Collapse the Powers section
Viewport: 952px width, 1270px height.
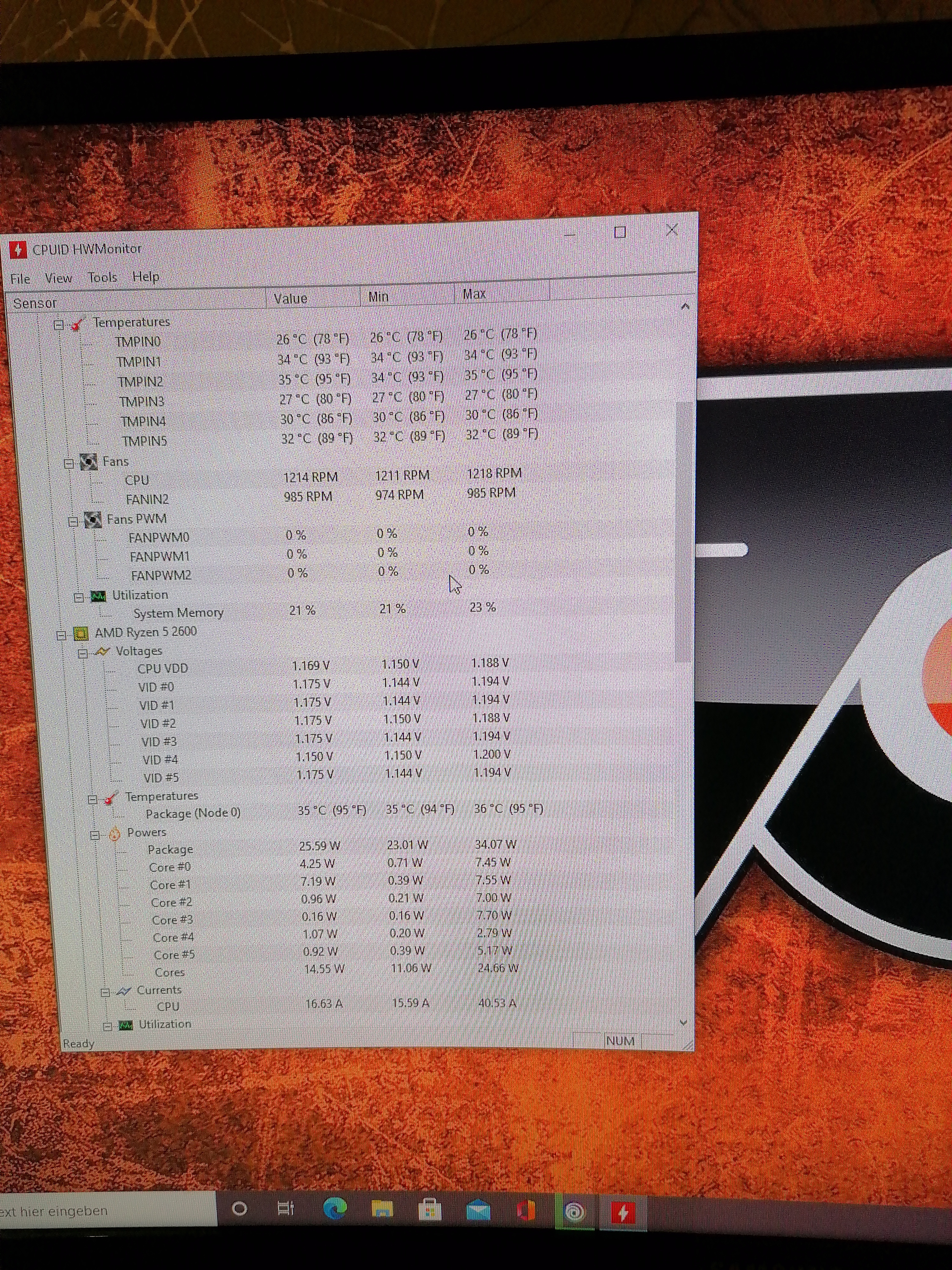[95, 835]
